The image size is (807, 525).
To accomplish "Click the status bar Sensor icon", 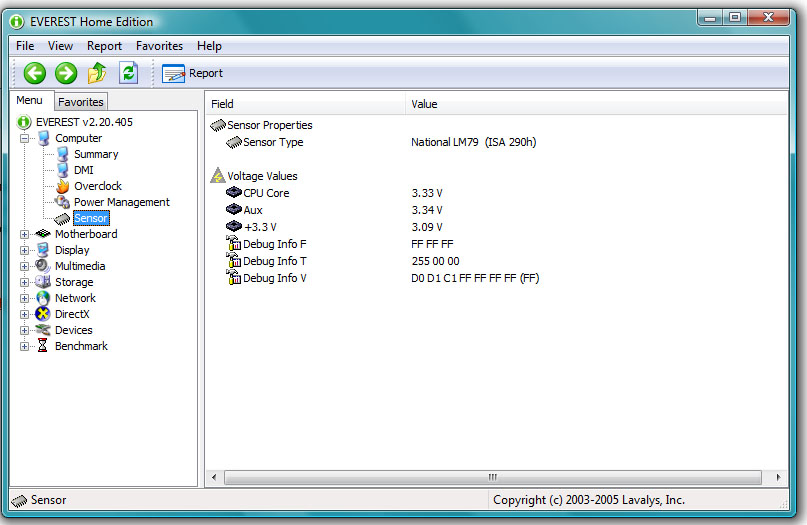I will coord(20,500).
